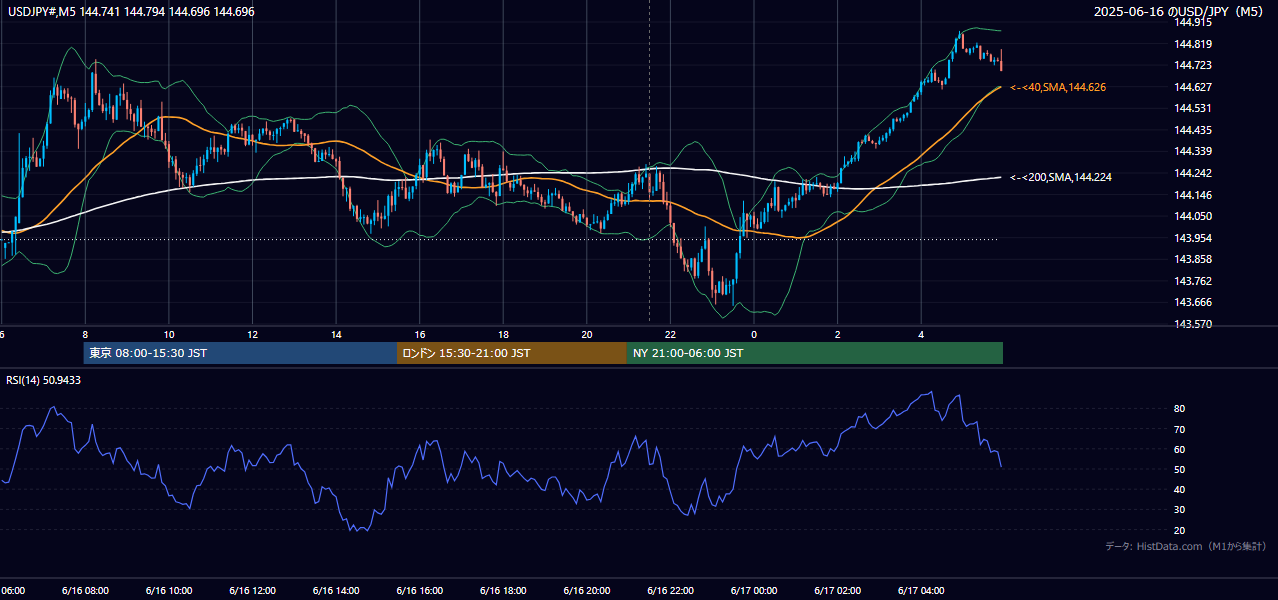Click the 6/16 16:00 bottom time label
Viewport: 1278px width, 600px height.
coord(420,590)
